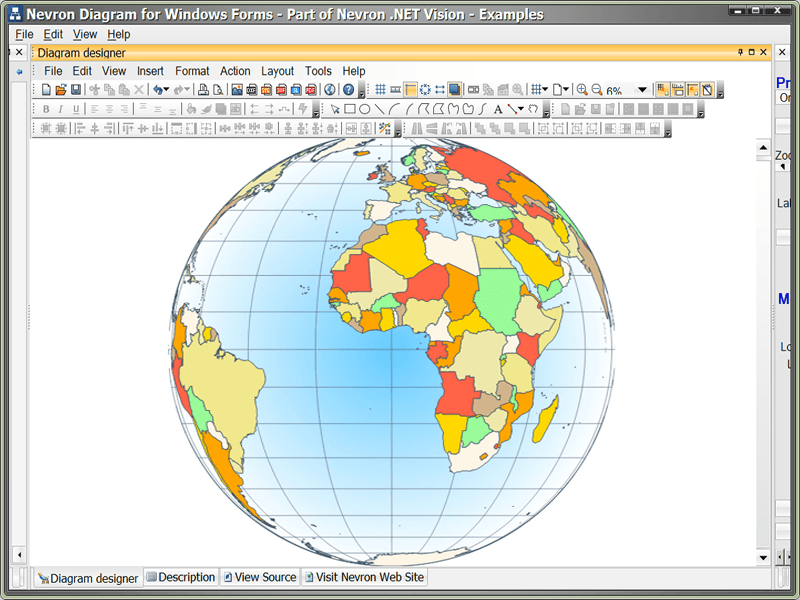Image resolution: width=800 pixels, height=600 pixels.
Task: Open the Insert menu in Diagram designer
Action: tap(150, 71)
